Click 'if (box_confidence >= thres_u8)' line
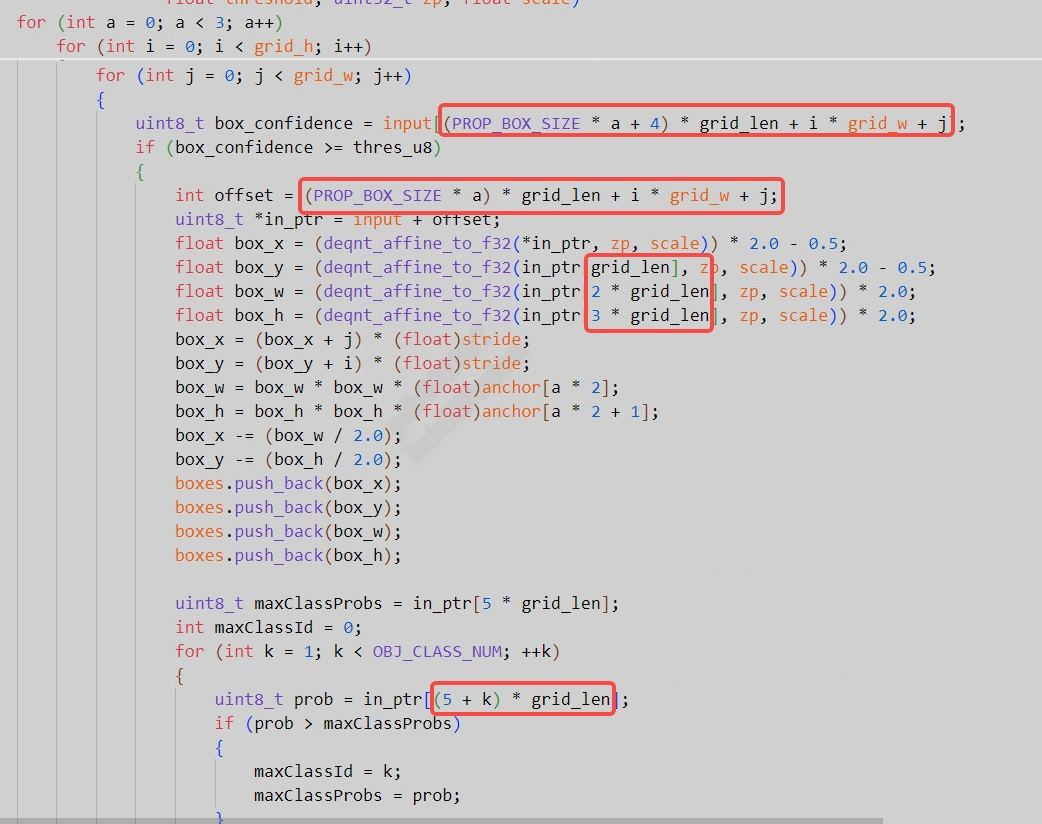1042x824 pixels. 288,148
